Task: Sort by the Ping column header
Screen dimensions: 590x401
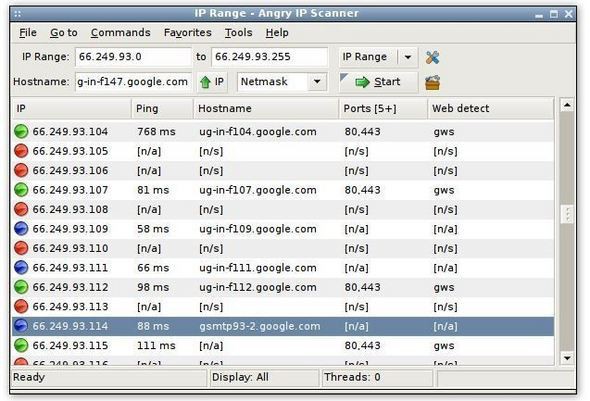Action: click(x=163, y=109)
